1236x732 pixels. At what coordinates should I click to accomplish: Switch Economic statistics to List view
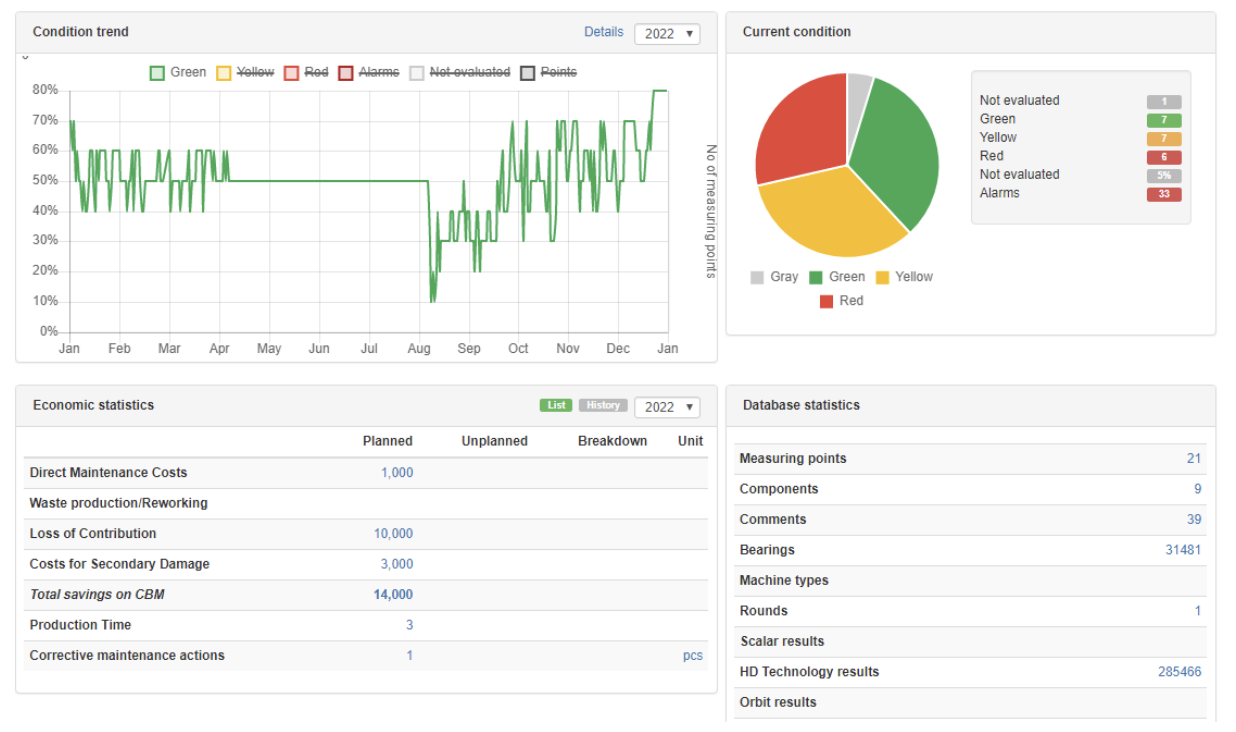(556, 405)
